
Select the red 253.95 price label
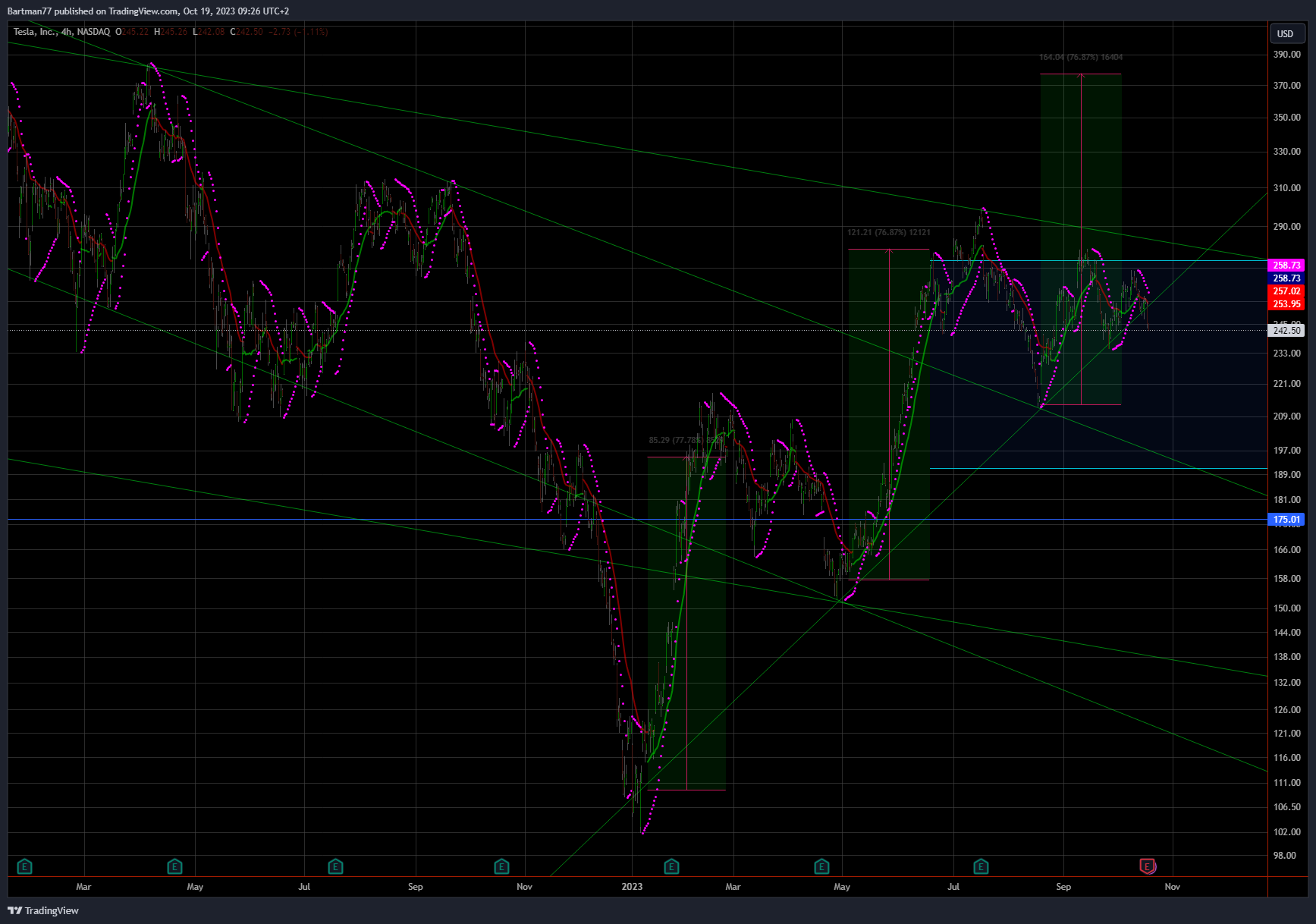pyautogui.click(x=1286, y=304)
